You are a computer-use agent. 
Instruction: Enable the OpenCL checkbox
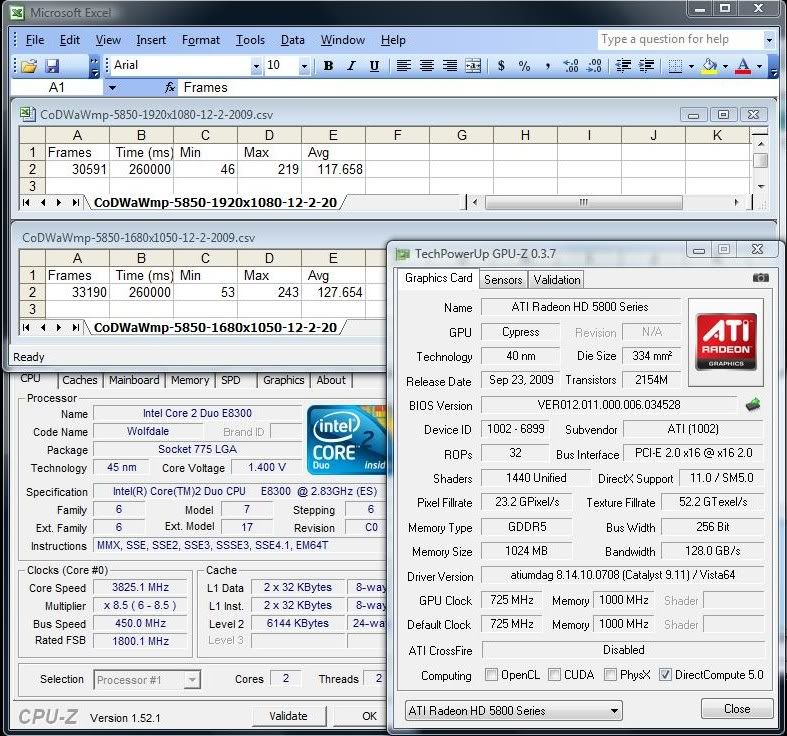coord(491,674)
